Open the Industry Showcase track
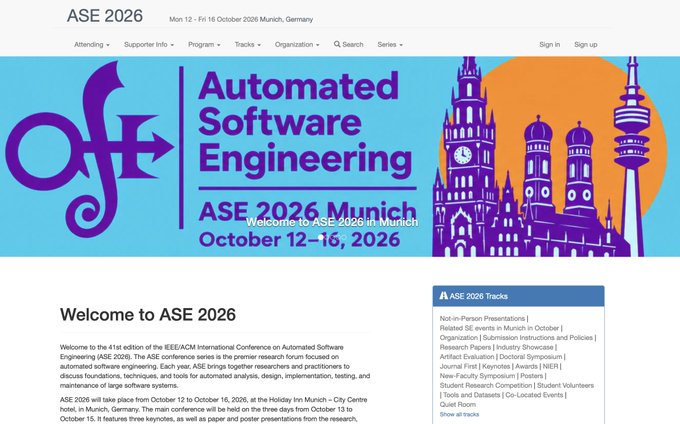Screen dimensions: 680x424 click(x=525, y=347)
